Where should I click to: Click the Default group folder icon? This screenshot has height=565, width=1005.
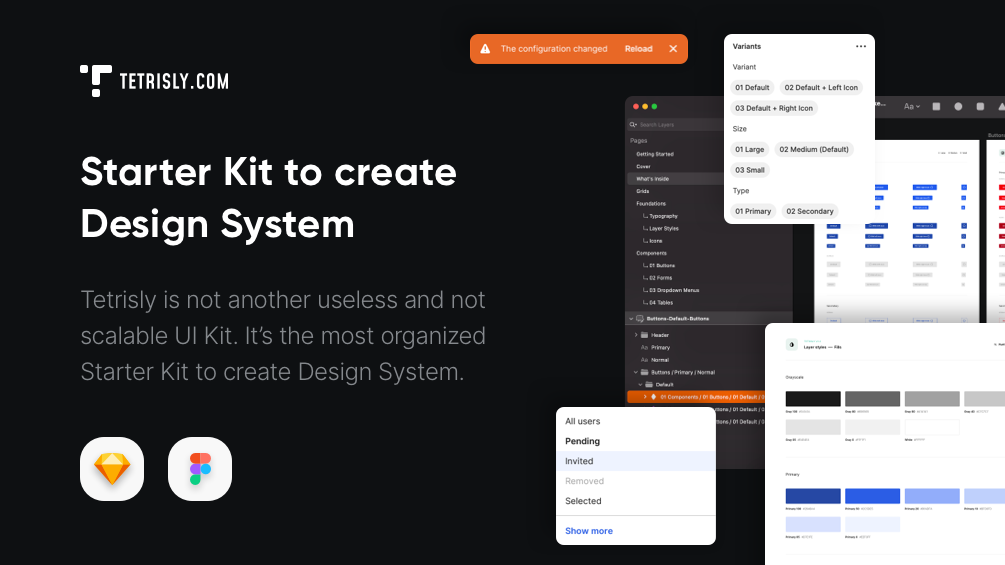649,384
